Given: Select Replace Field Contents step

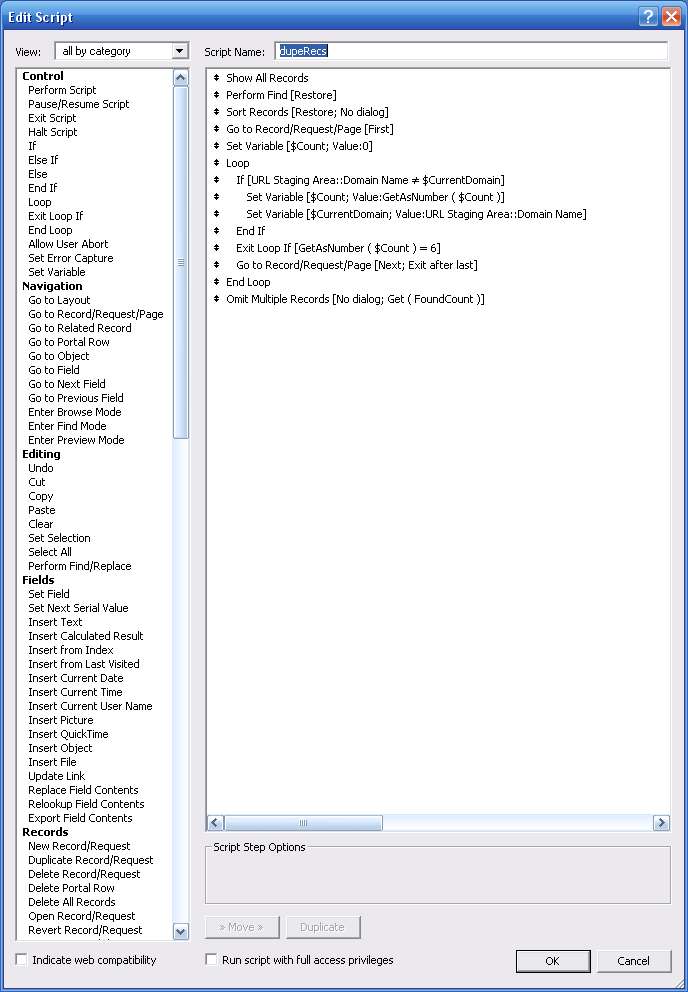Looking at the screenshot, I should tap(83, 790).
